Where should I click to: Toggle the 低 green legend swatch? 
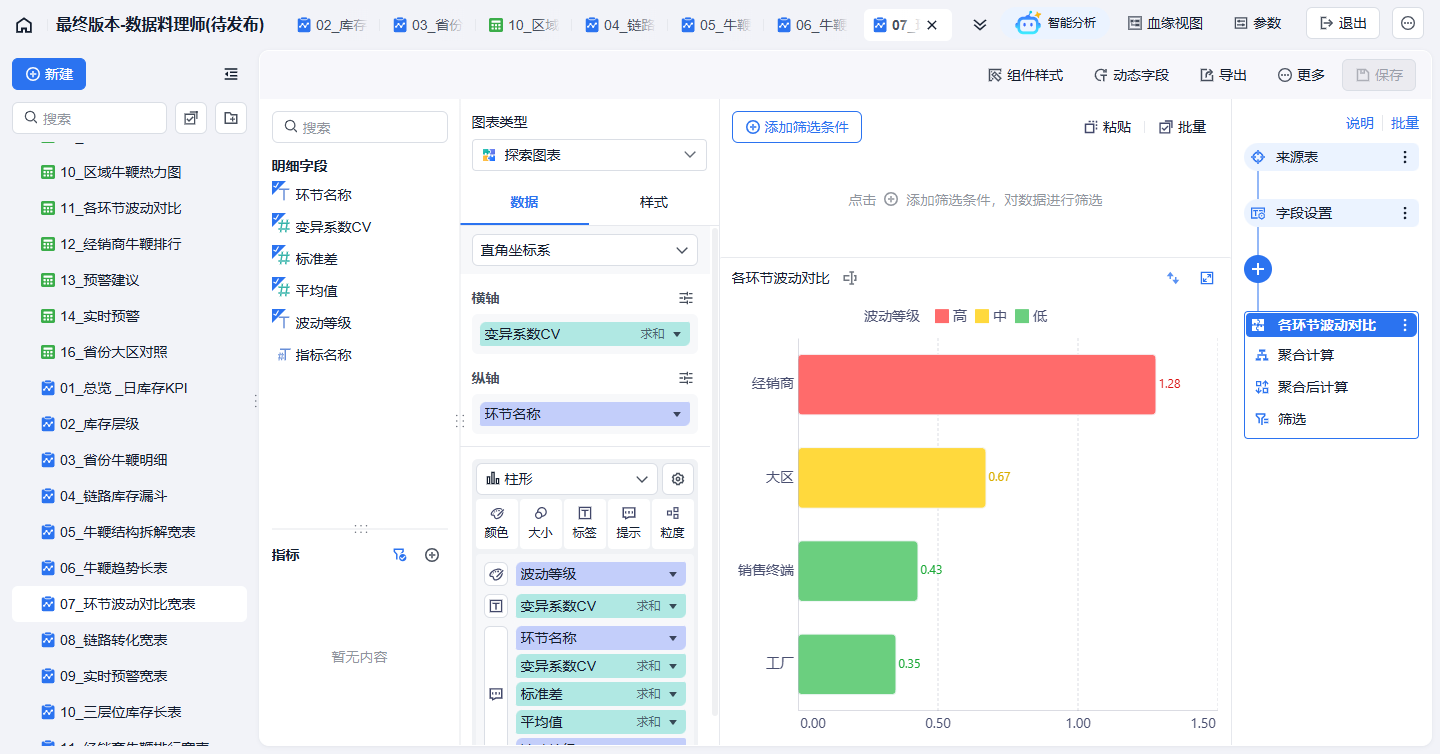point(1022,316)
